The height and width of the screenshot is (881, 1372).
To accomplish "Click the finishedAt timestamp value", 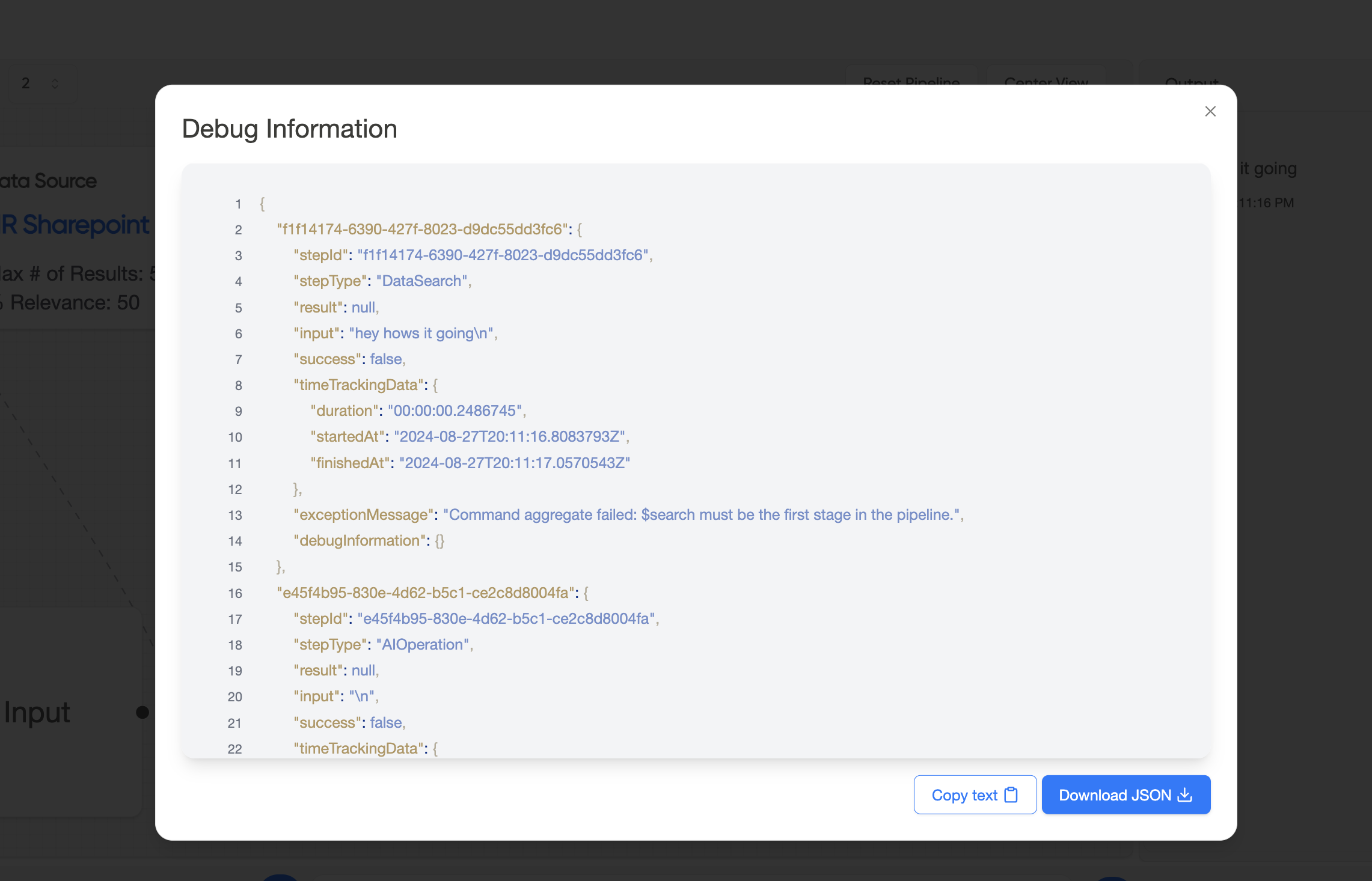I will click(x=515, y=463).
